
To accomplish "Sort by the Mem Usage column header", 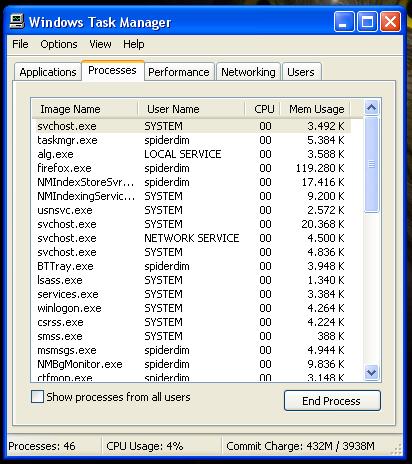I will pyautogui.click(x=315, y=109).
